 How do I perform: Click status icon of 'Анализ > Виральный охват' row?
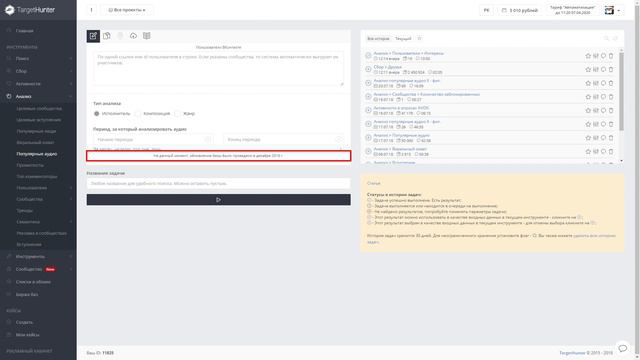coord(368,151)
